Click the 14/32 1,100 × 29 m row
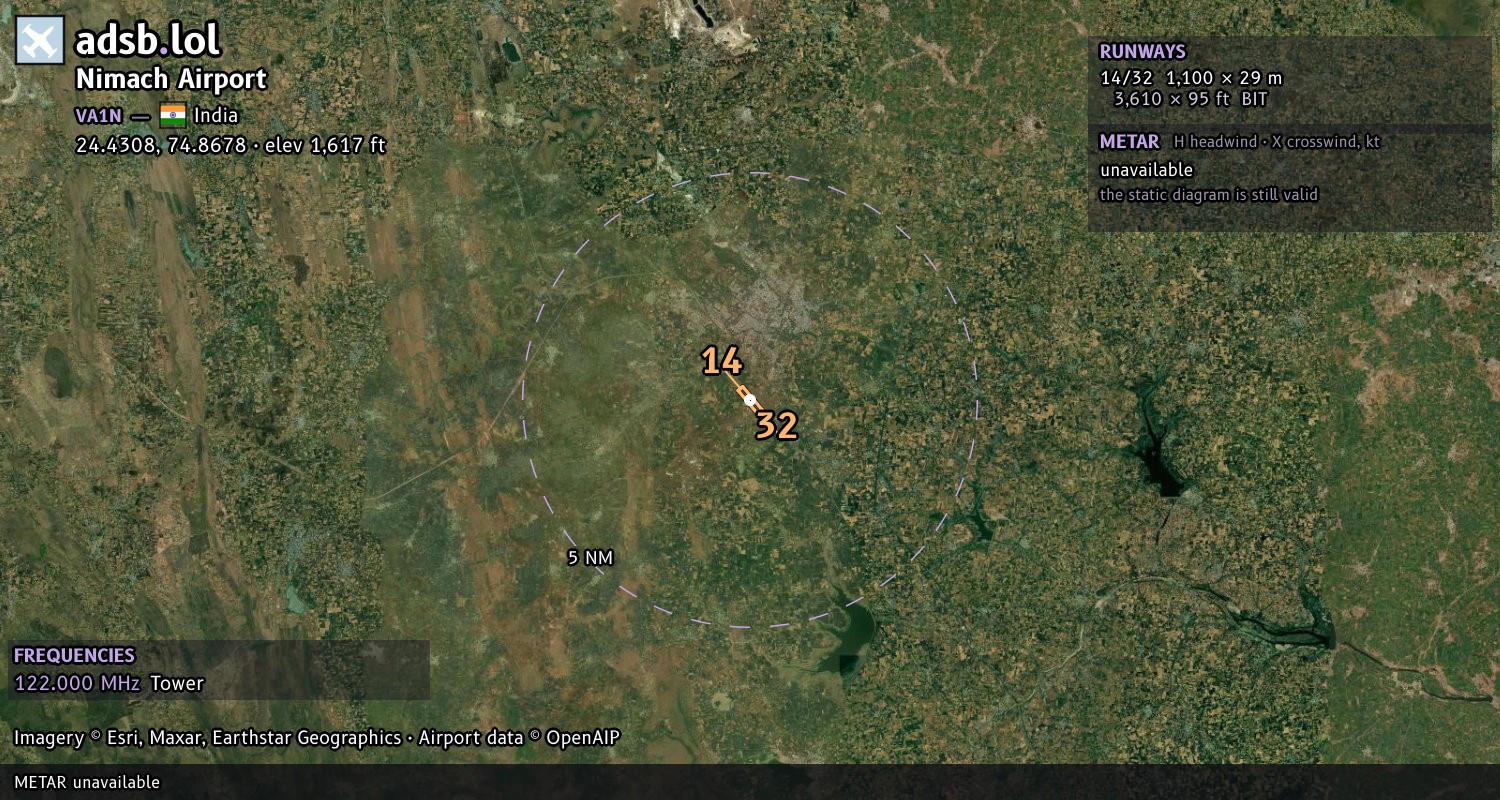 pos(1191,78)
